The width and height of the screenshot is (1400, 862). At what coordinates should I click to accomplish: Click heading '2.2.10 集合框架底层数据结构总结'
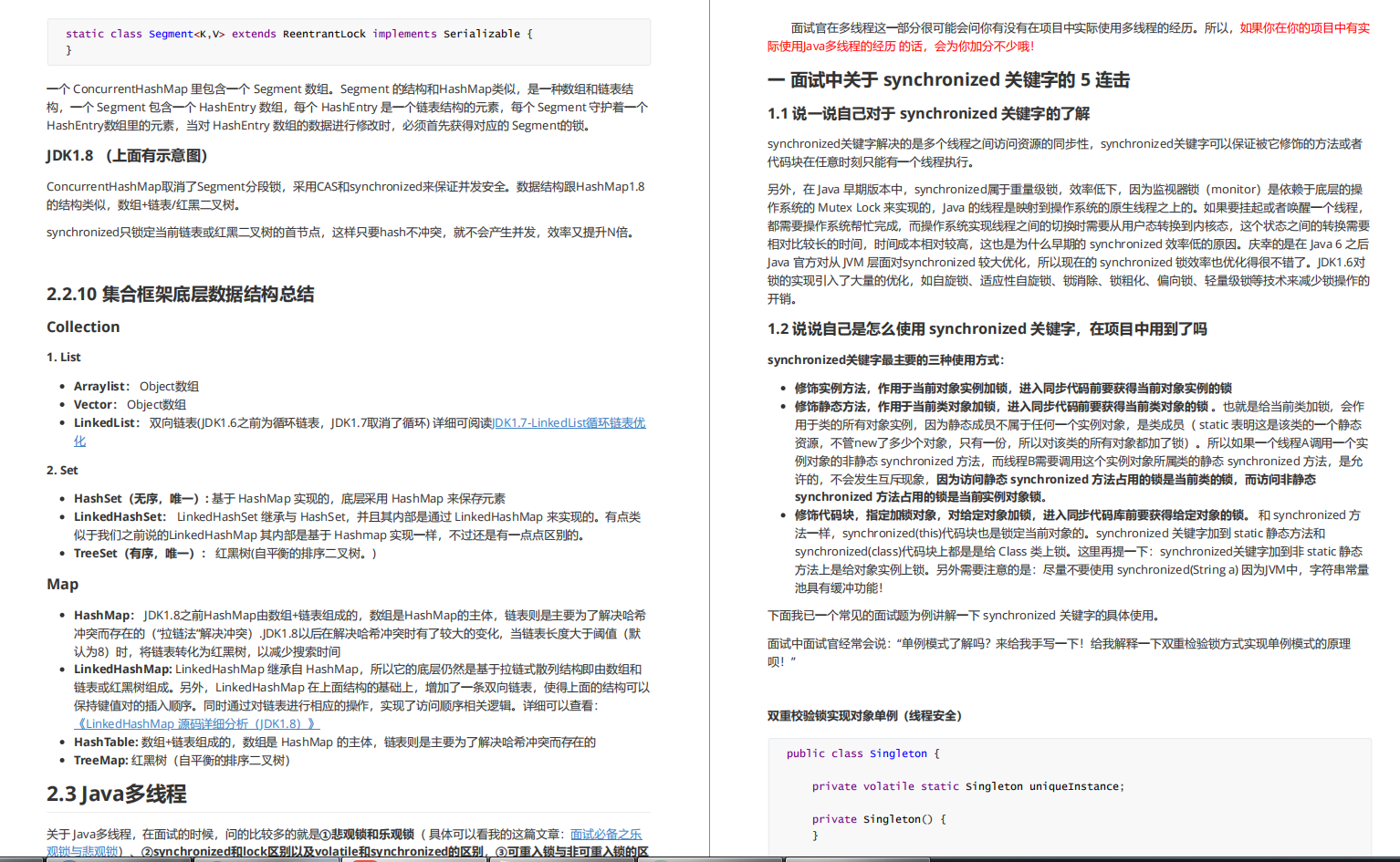tap(181, 295)
